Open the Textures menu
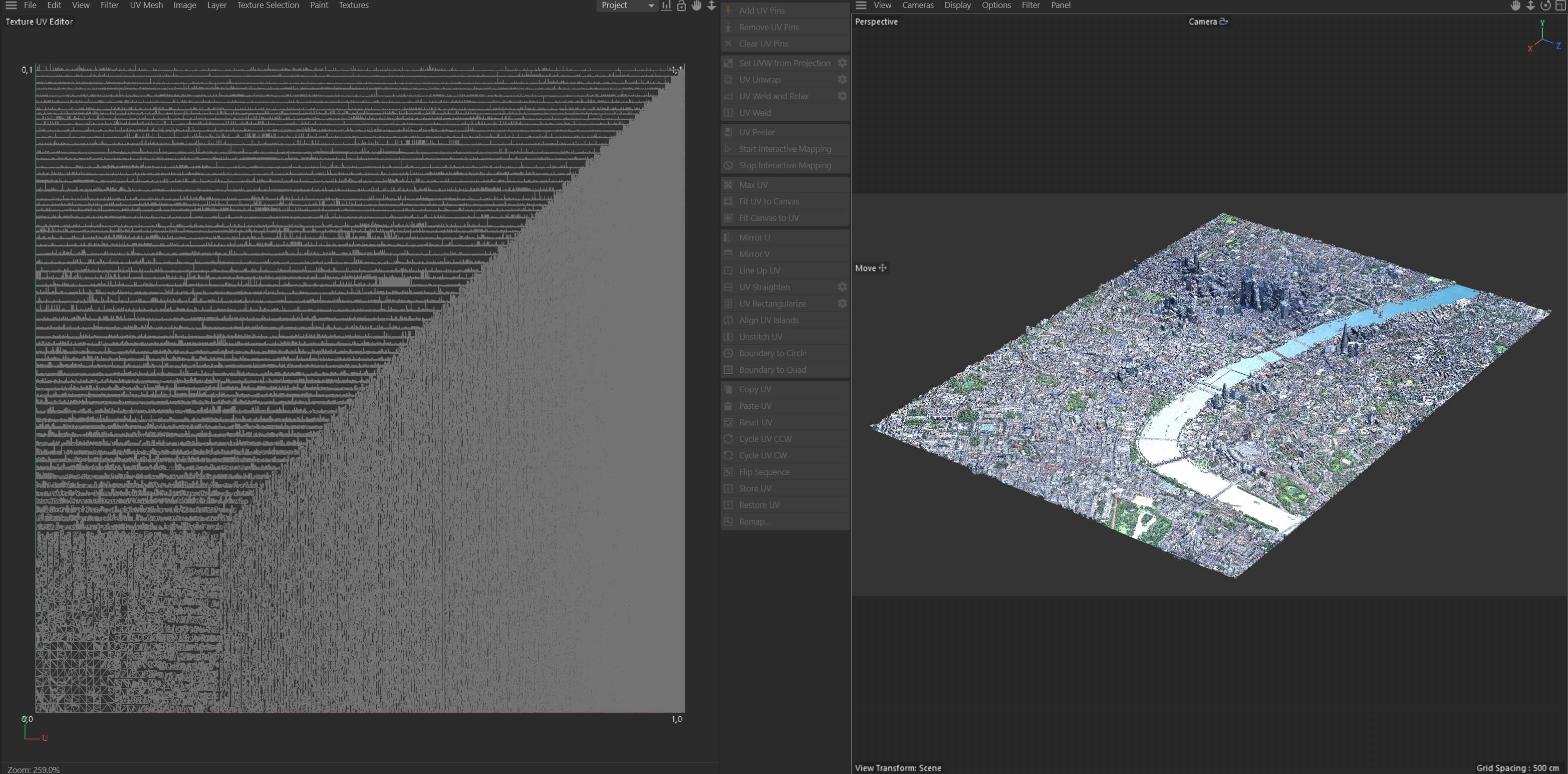Image resolution: width=1568 pixels, height=774 pixels. (x=354, y=6)
